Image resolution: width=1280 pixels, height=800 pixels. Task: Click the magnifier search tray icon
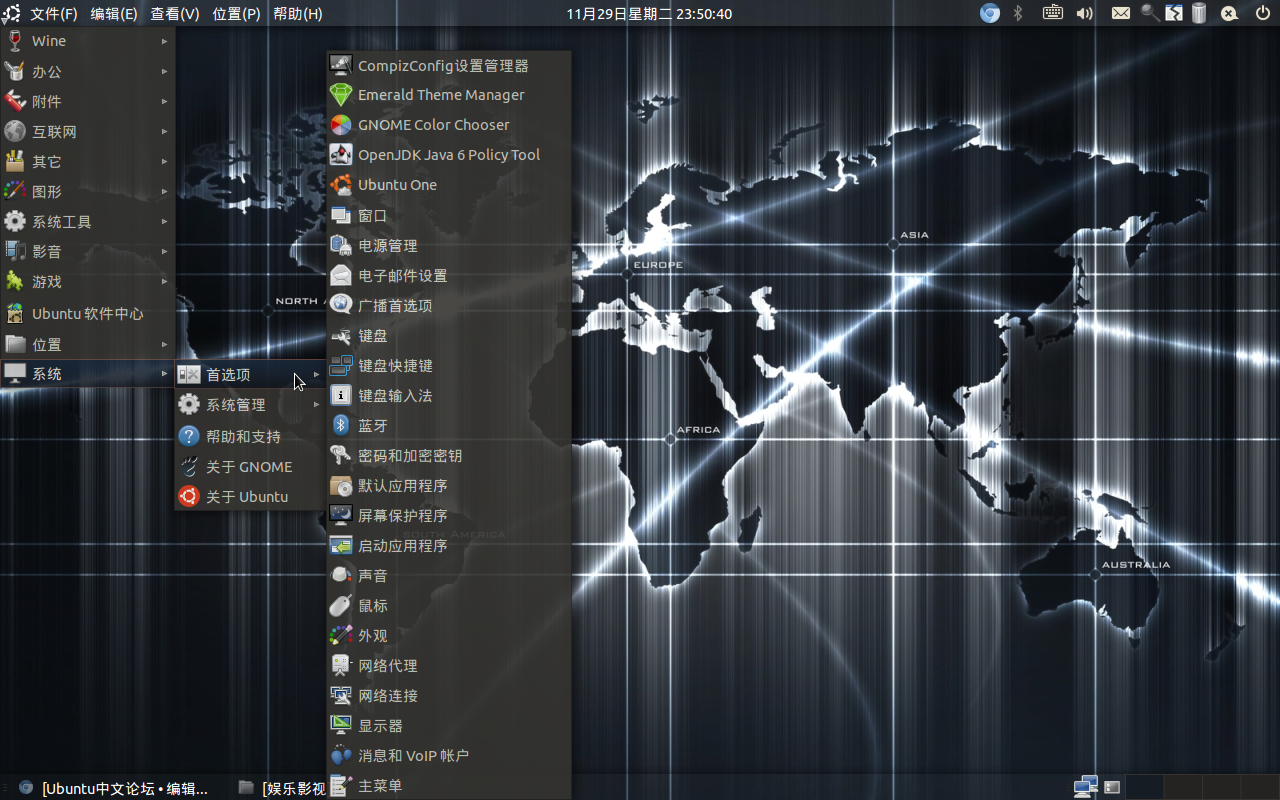click(1150, 13)
